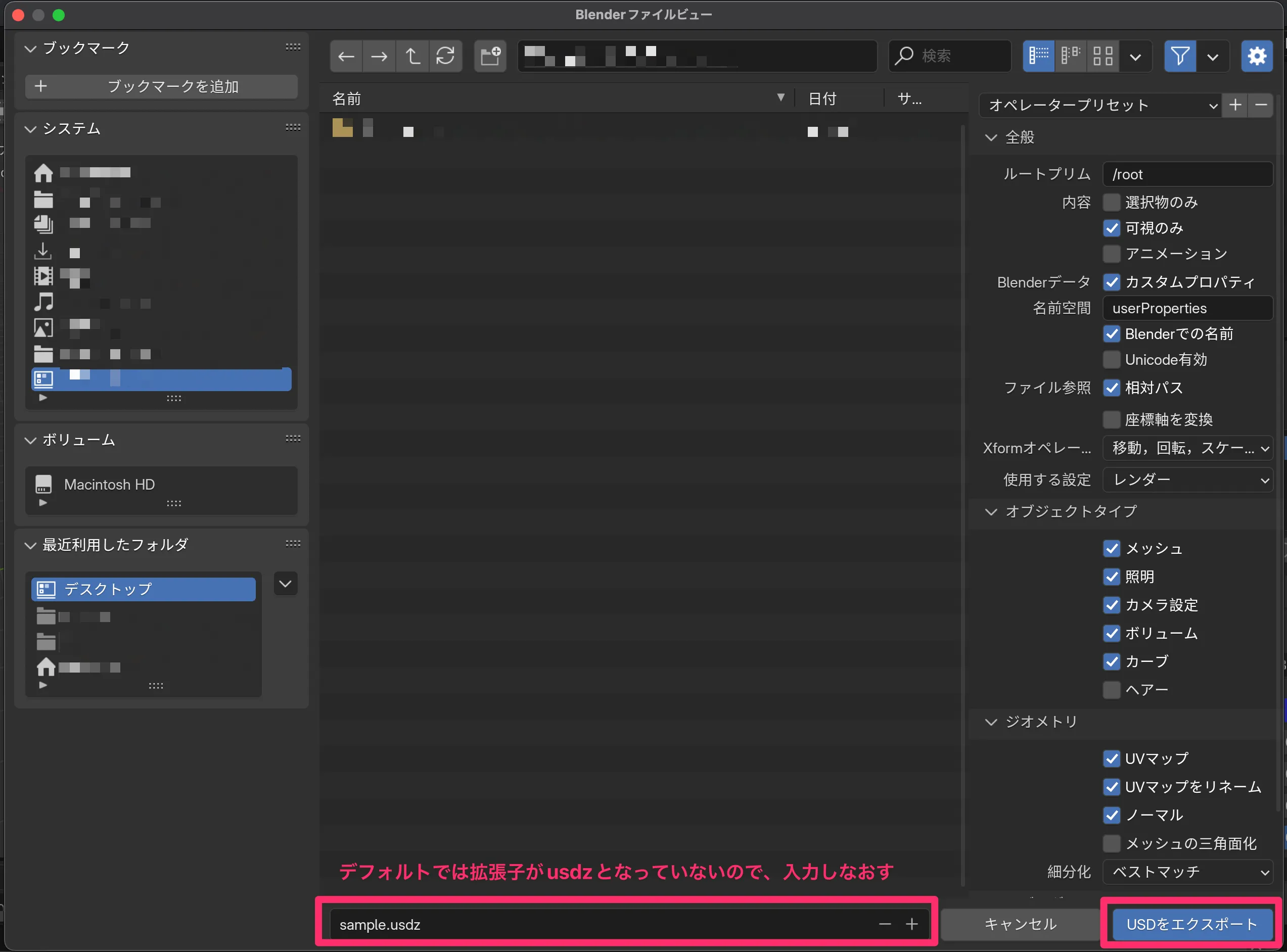The image size is (1287, 952).
Task: Disable the 可視のみ checkbox
Action: click(x=1111, y=228)
